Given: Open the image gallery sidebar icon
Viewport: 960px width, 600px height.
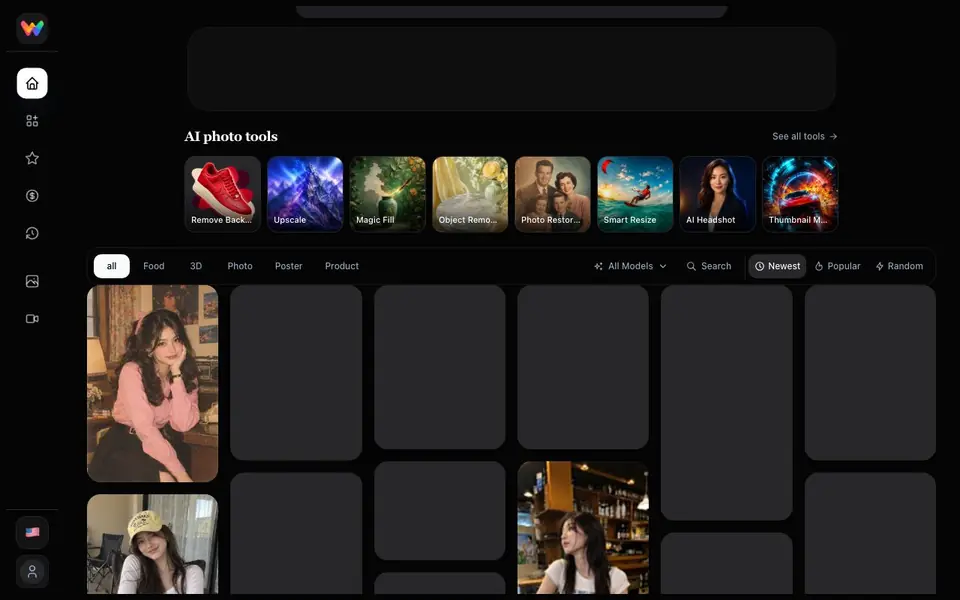Looking at the screenshot, I should 32,281.
